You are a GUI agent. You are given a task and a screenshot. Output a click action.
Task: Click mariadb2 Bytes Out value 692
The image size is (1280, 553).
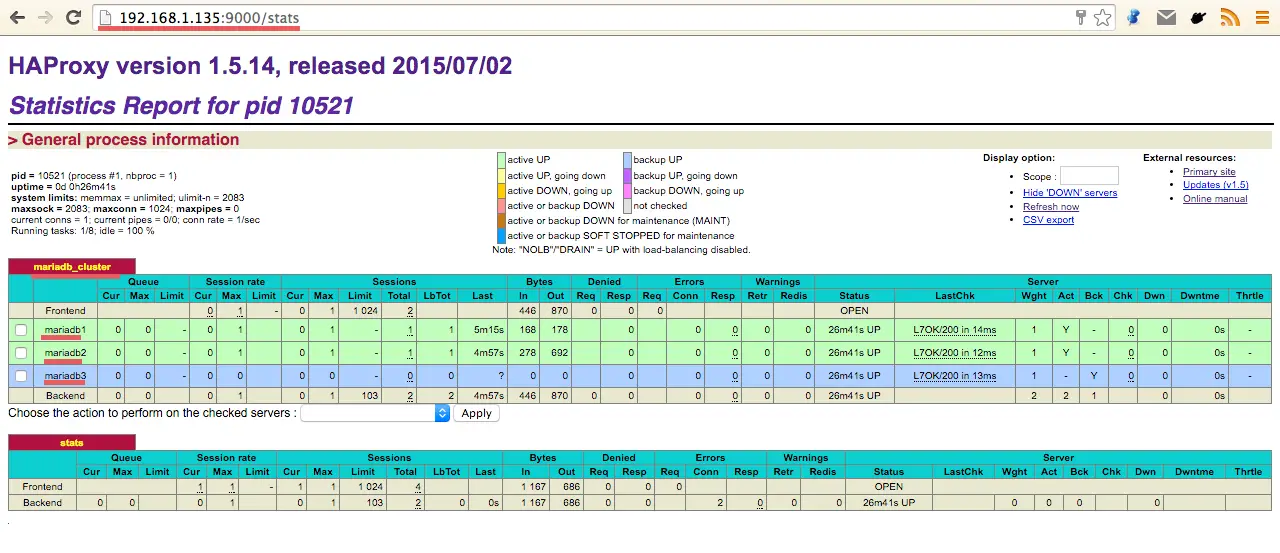click(x=558, y=353)
